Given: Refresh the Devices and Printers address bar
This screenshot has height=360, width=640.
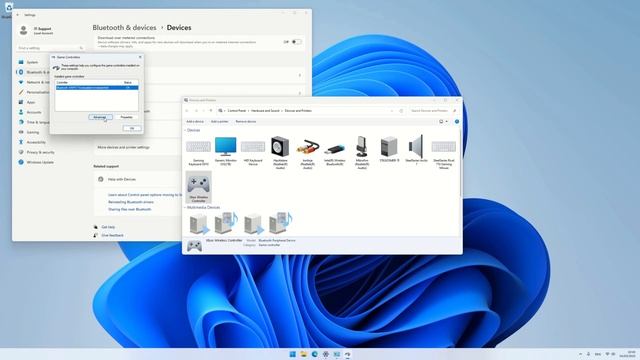Looking at the screenshot, I should point(401,111).
